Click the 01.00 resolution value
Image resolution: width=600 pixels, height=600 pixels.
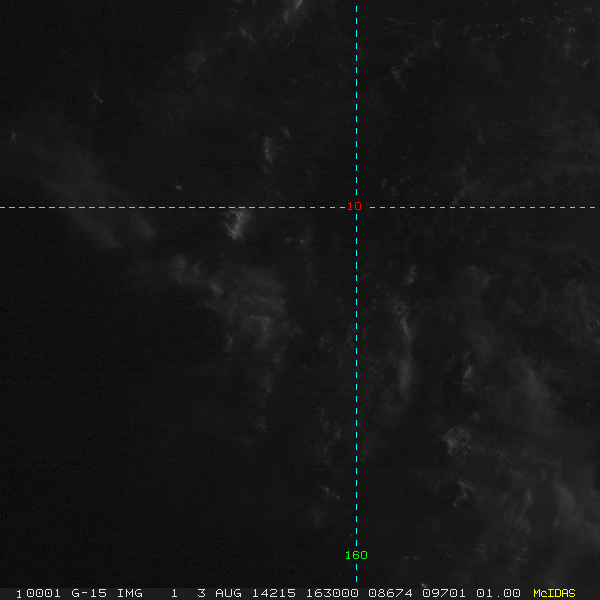[500, 593]
